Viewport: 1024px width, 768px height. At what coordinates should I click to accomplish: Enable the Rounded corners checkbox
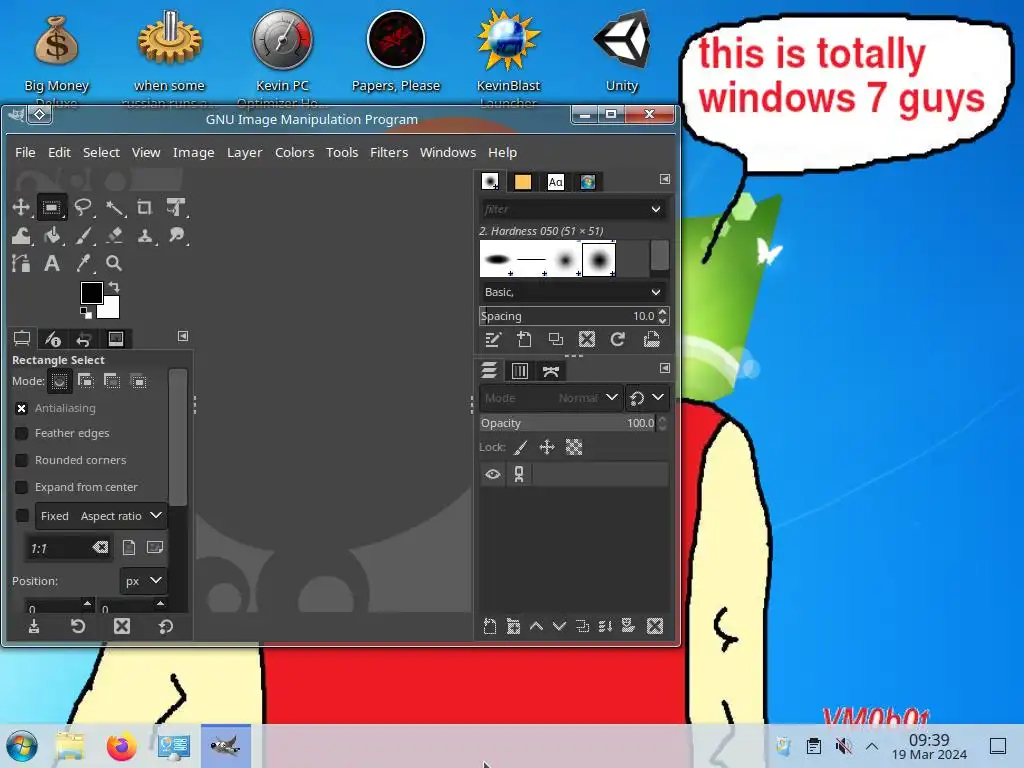22,460
